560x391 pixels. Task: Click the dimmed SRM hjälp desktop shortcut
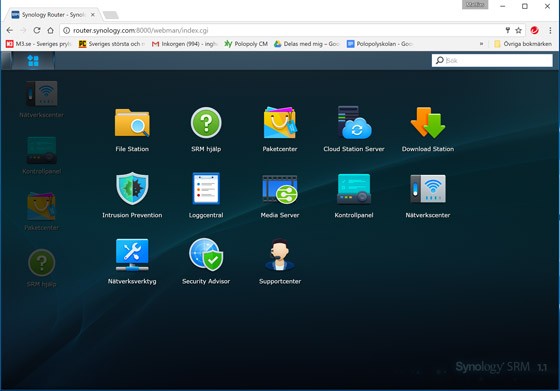point(41,268)
